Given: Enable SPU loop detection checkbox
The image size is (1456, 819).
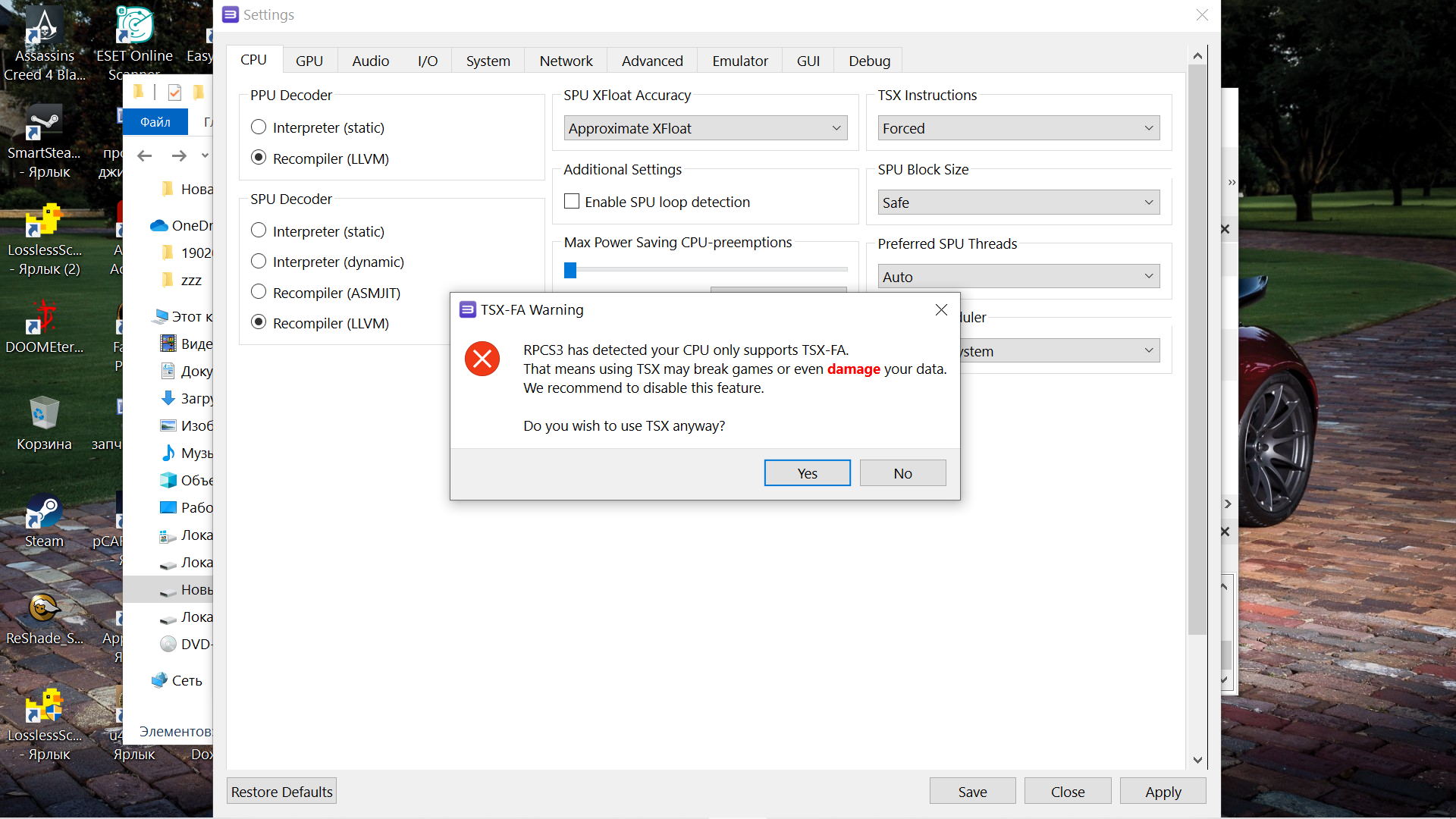Looking at the screenshot, I should (x=572, y=202).
